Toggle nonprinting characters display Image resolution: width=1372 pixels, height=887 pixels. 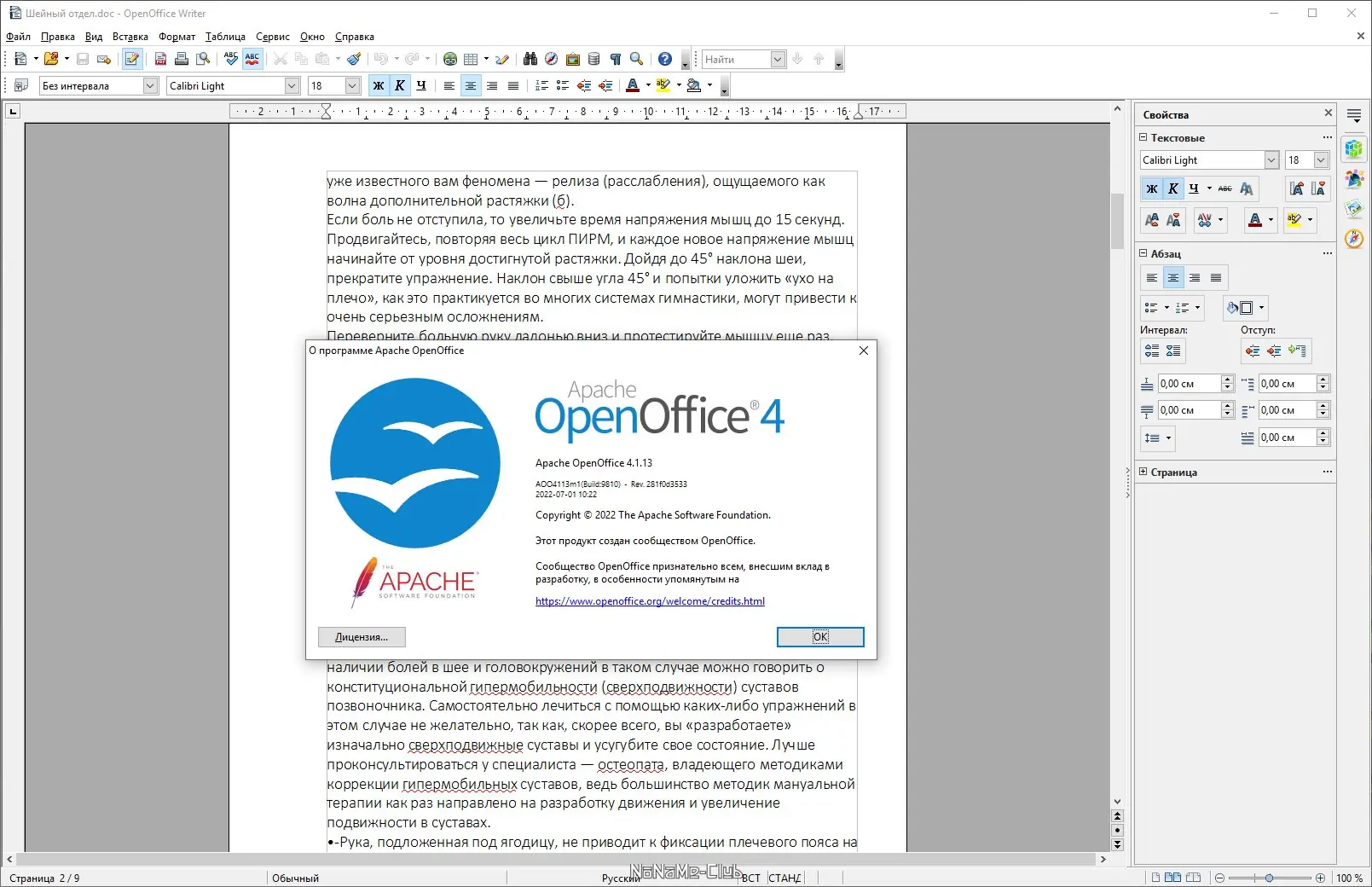(616, 59)
